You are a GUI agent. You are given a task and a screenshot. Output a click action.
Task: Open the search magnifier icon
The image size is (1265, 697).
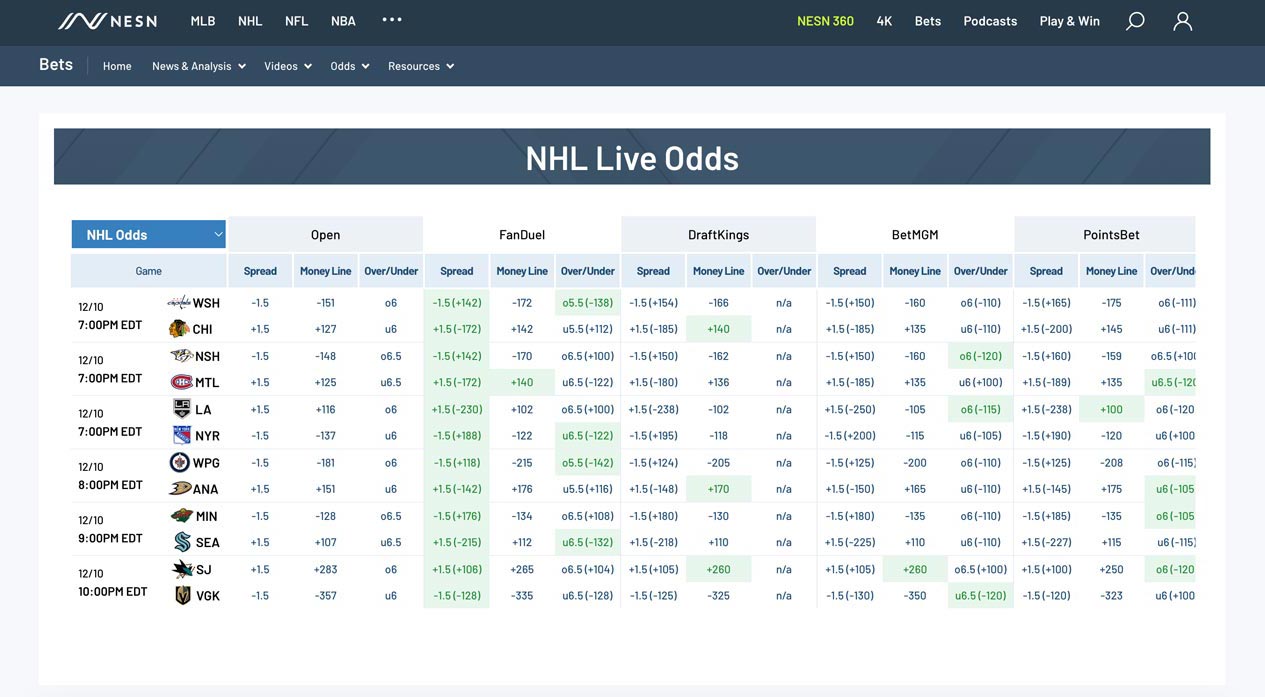(1135, 21)
